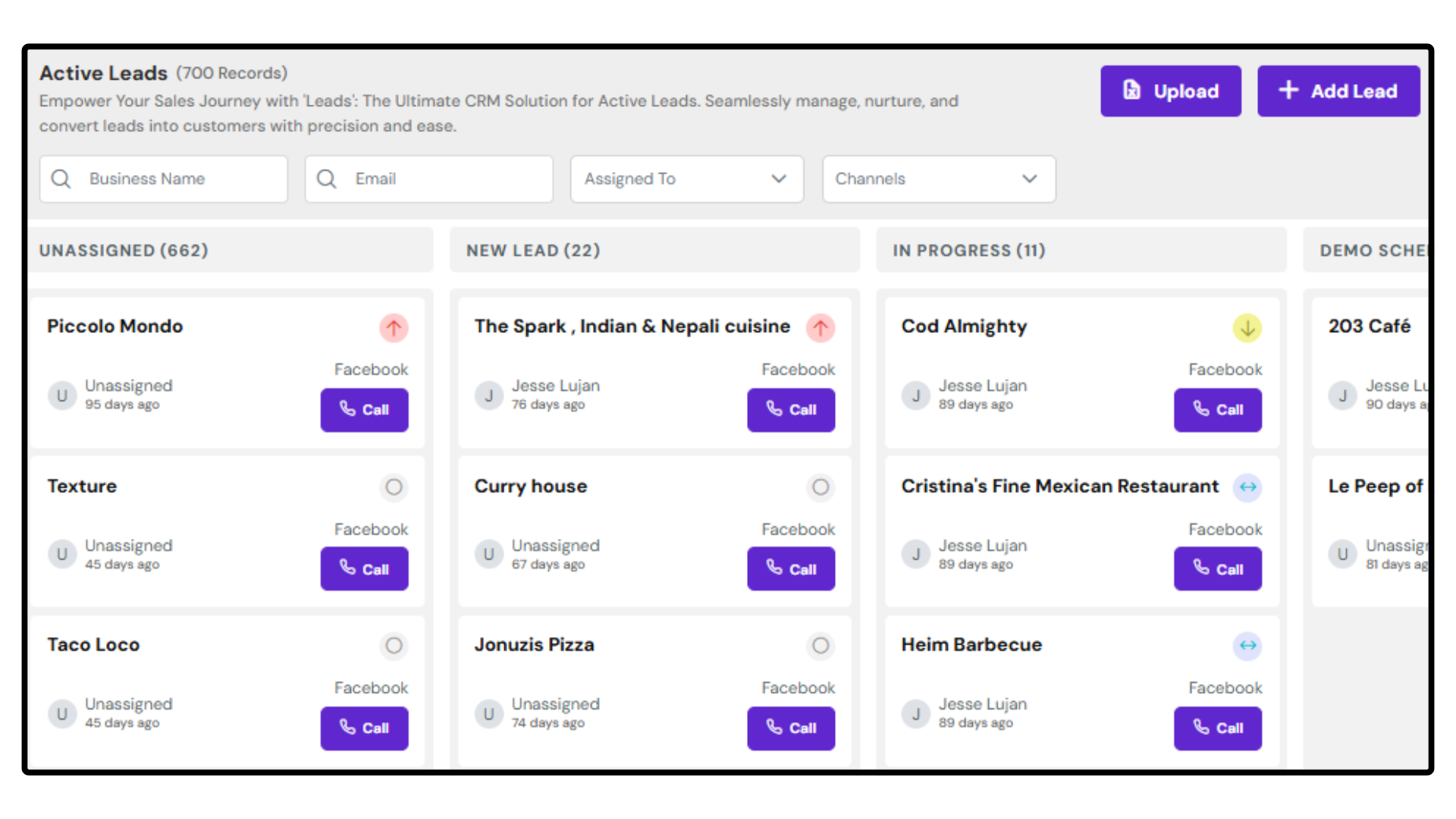
Task: Select the Unassigned (662) column header
Action: tap(124, 250)
